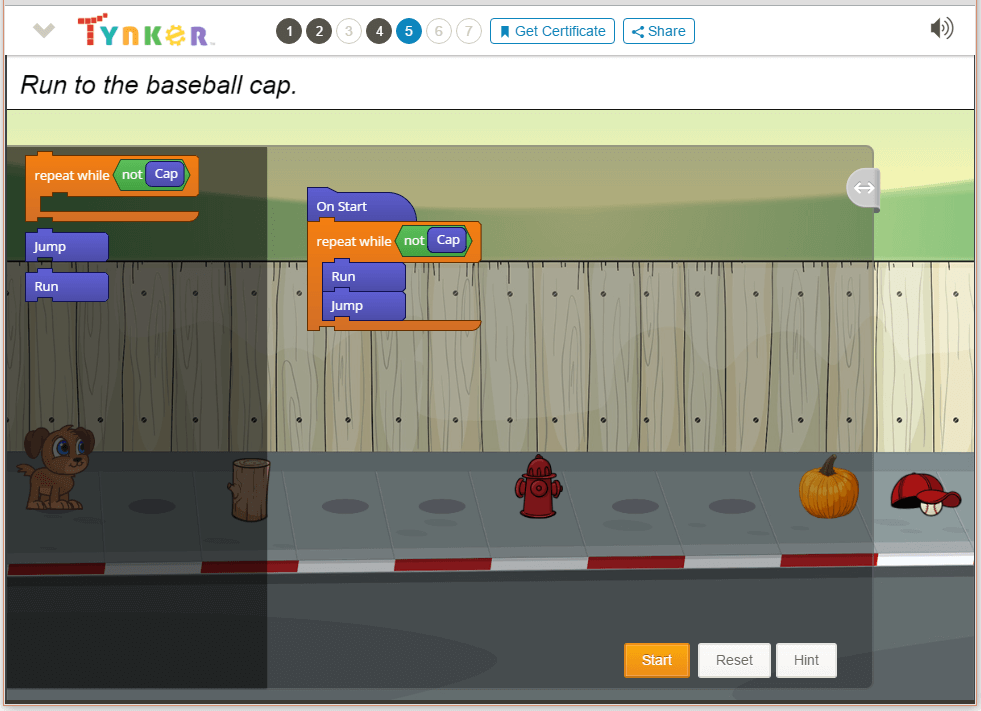Click the On Start block
Image resolution: width=981 pixels, height=711 pixels.
[361, 207]
